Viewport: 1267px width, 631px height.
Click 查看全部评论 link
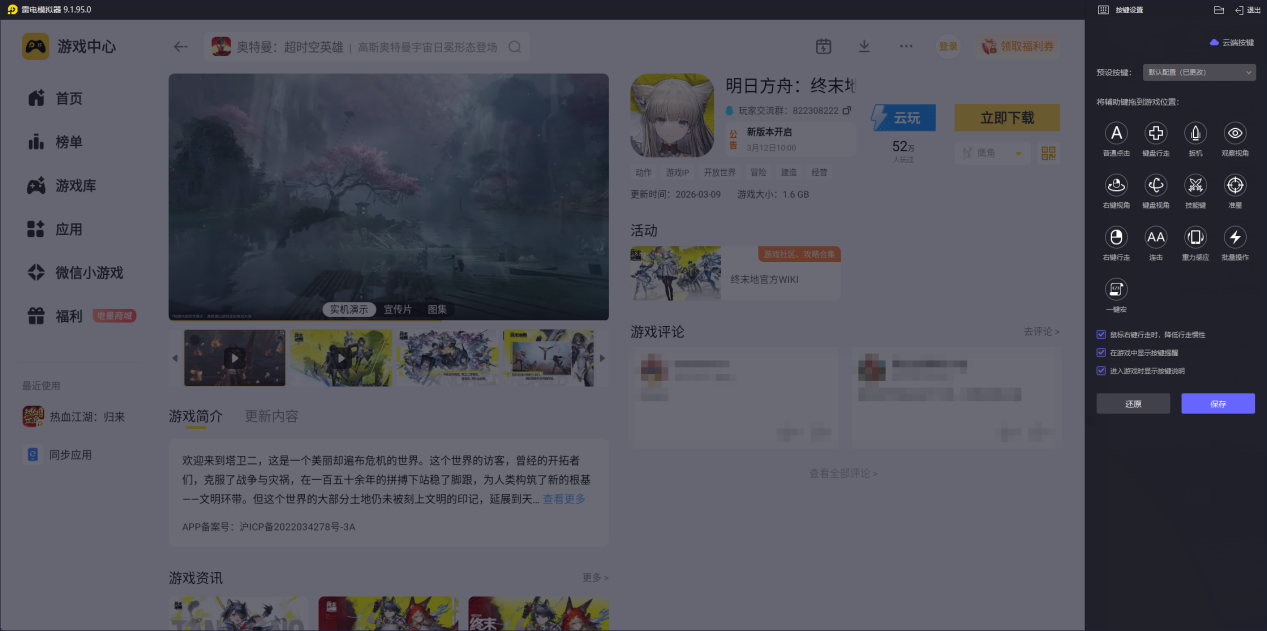tap(844, 473)
